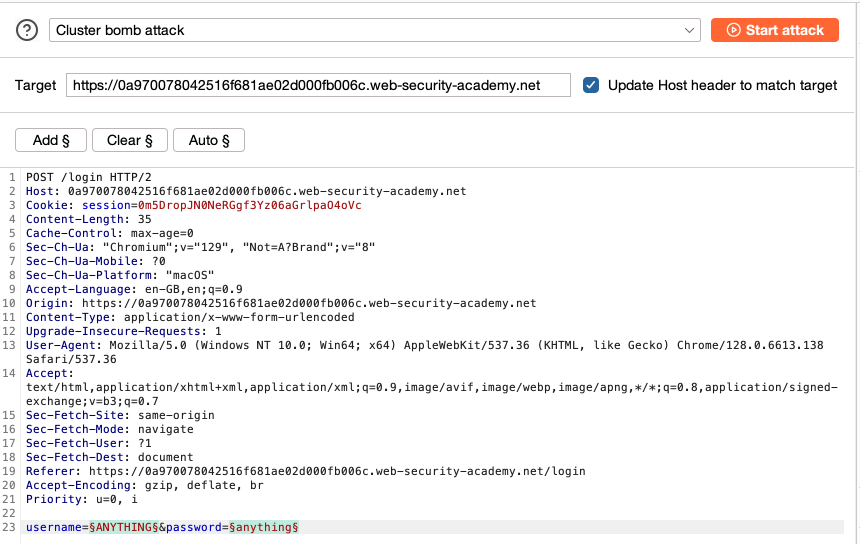860x544 pixels.
Task: Select the session cookie value
Action: pyautogui.click(x=250, y=205)
